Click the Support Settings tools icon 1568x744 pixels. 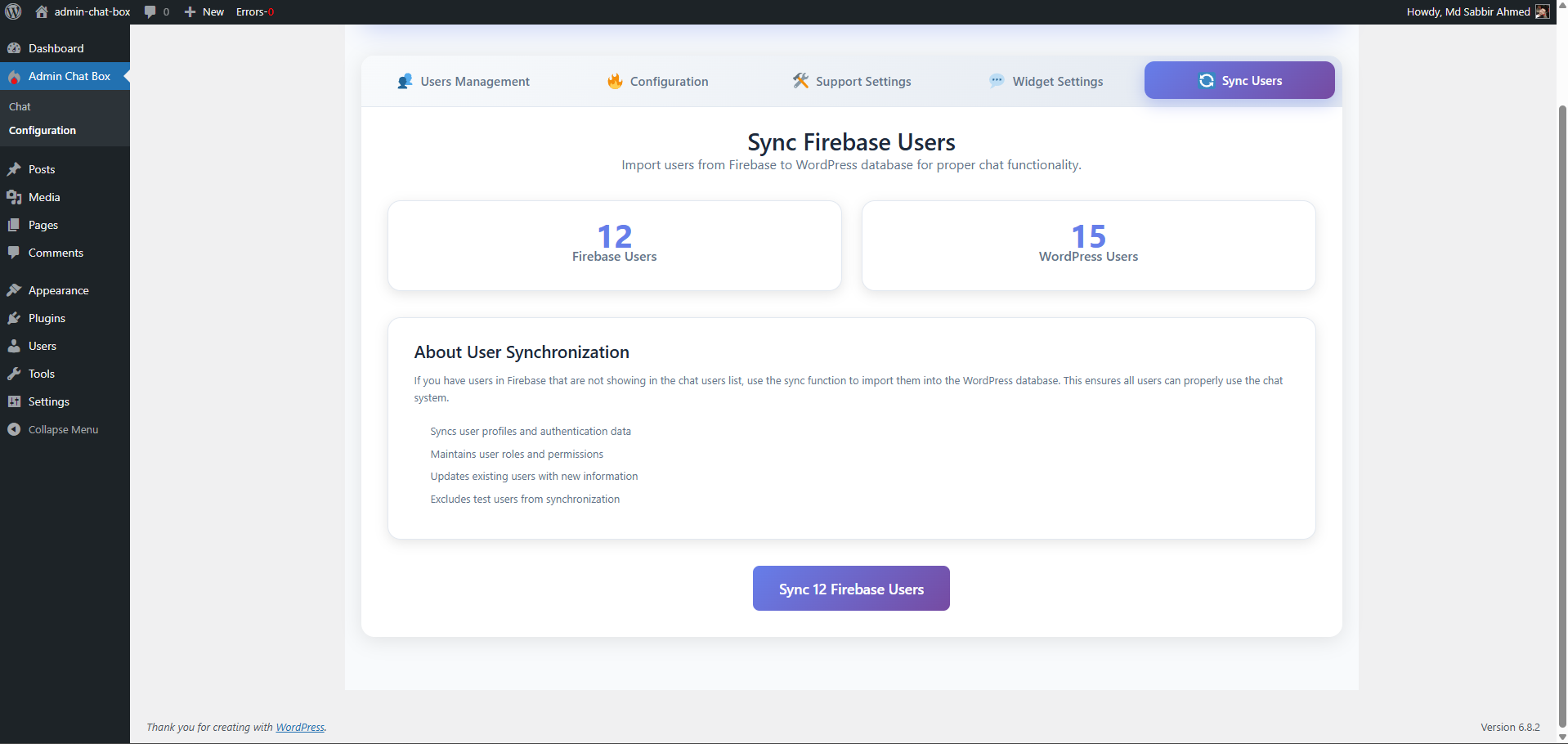pos(800,81)
